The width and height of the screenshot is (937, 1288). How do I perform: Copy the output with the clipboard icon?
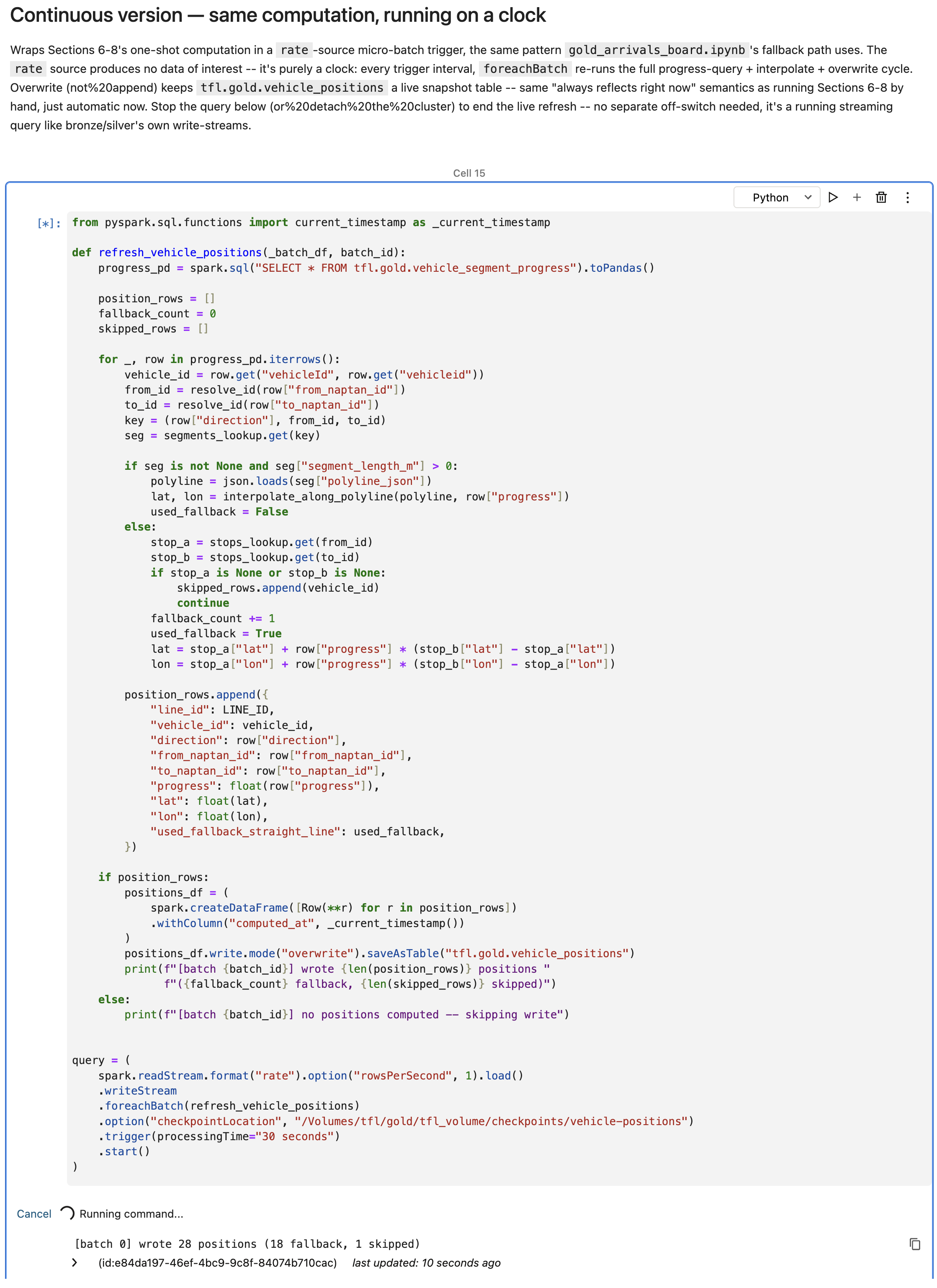(x=914, y=1244)
